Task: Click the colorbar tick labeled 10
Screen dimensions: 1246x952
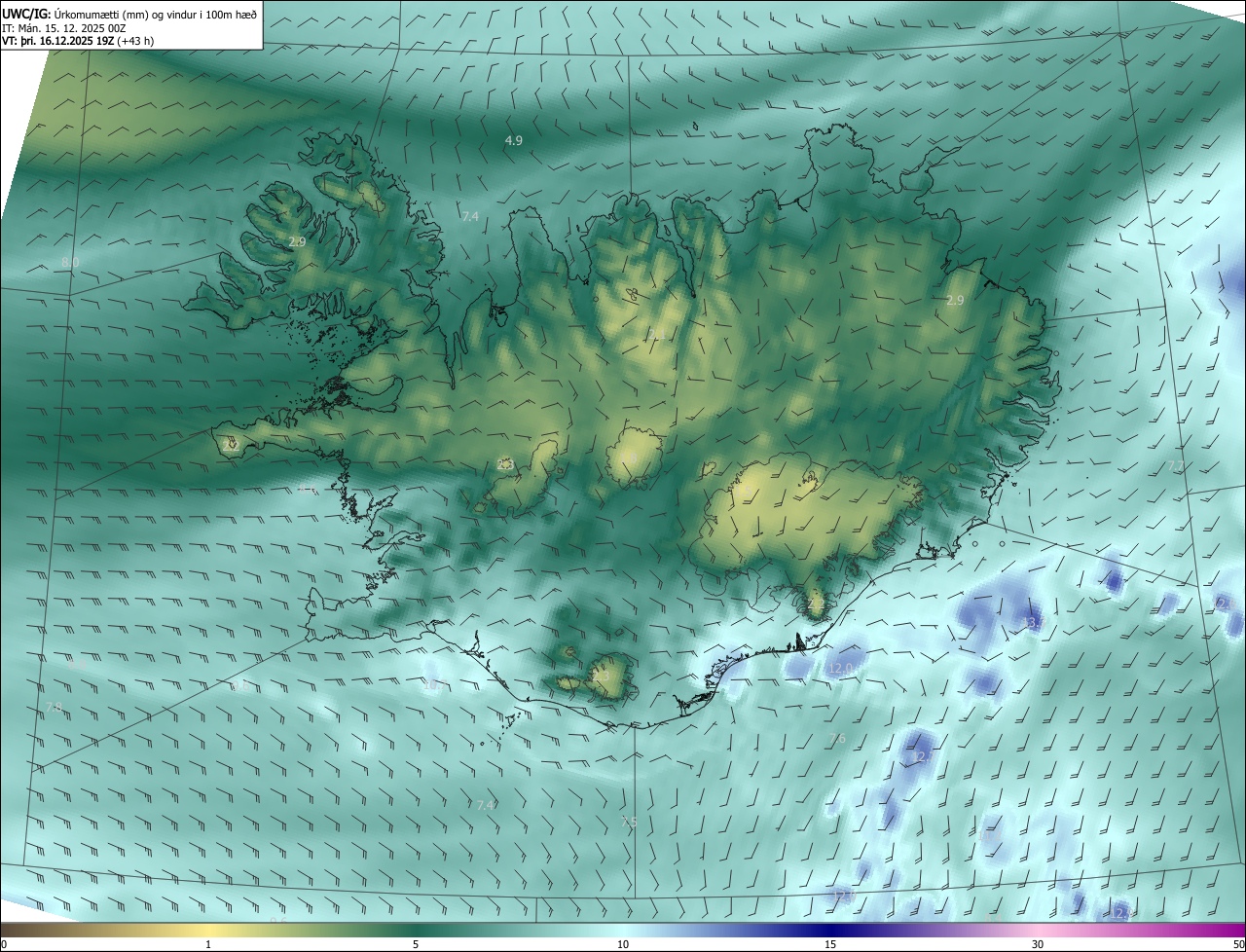Action: [x=623, y=944]
